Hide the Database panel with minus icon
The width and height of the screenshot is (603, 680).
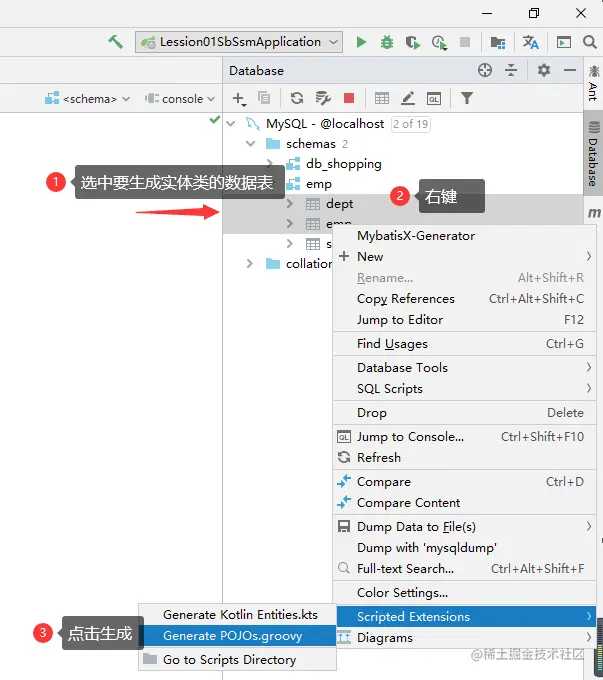[570, 70]
